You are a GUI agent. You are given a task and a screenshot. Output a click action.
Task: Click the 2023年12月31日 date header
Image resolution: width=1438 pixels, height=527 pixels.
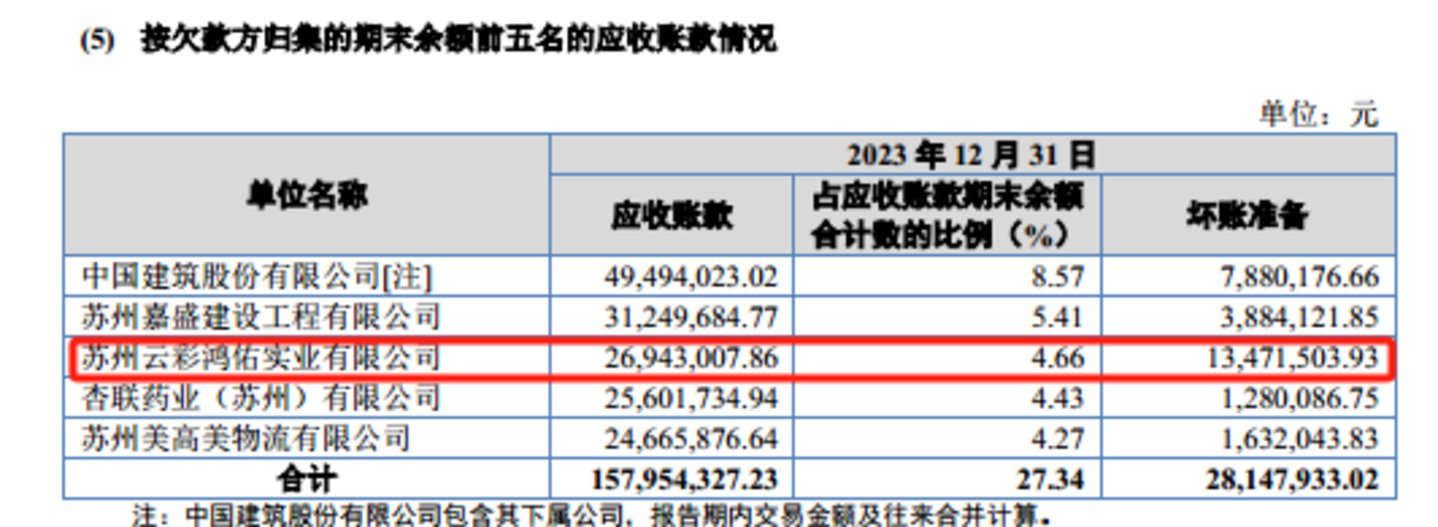point(971,155)
